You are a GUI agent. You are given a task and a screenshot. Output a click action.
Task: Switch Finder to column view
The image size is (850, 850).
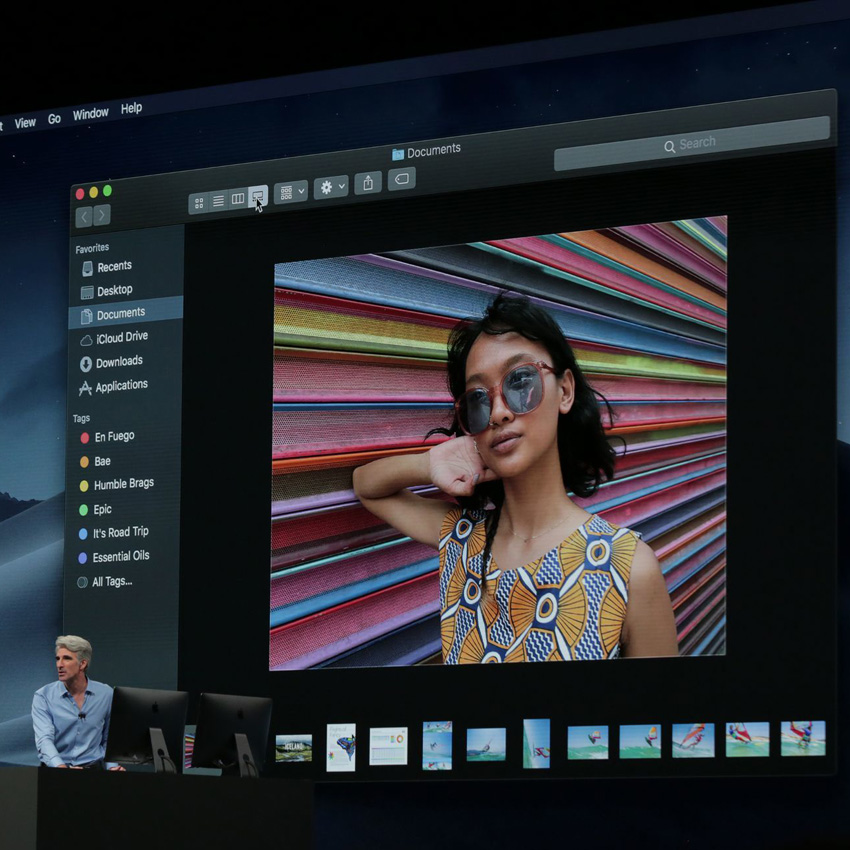click(x=238, y=199)
